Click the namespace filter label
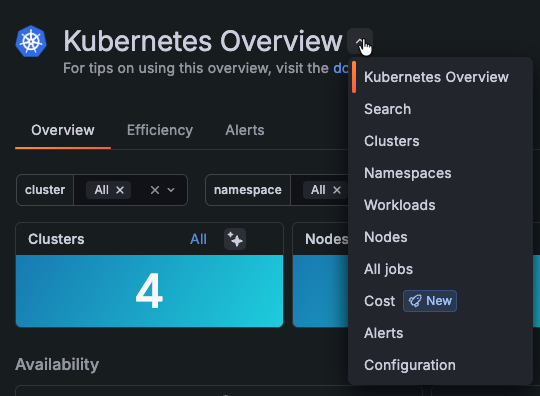Viewport: 540px width, 396px height. coord(248,190)
